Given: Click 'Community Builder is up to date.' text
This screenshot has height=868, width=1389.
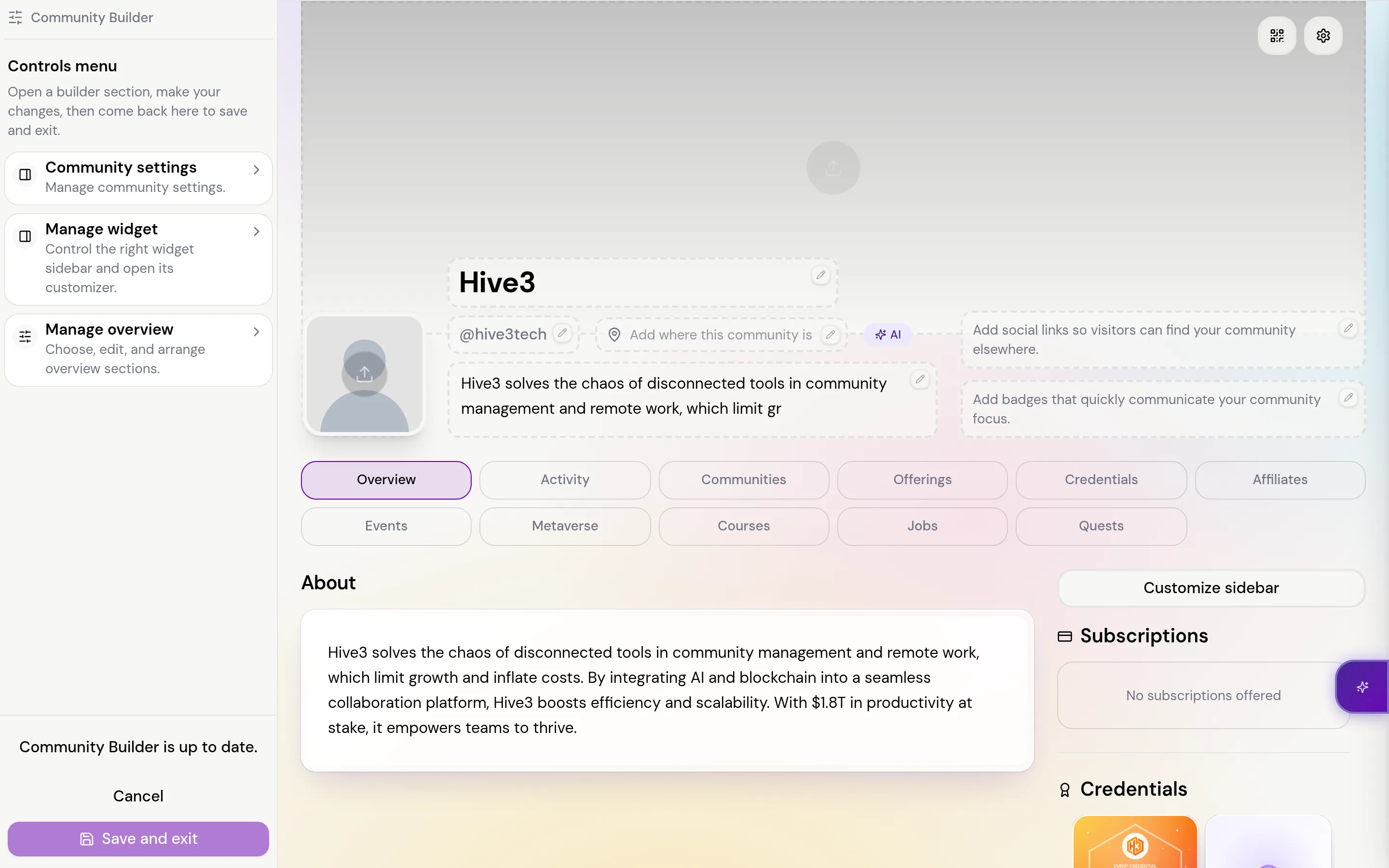Looking at the screenshot, I should click(138, 747).
